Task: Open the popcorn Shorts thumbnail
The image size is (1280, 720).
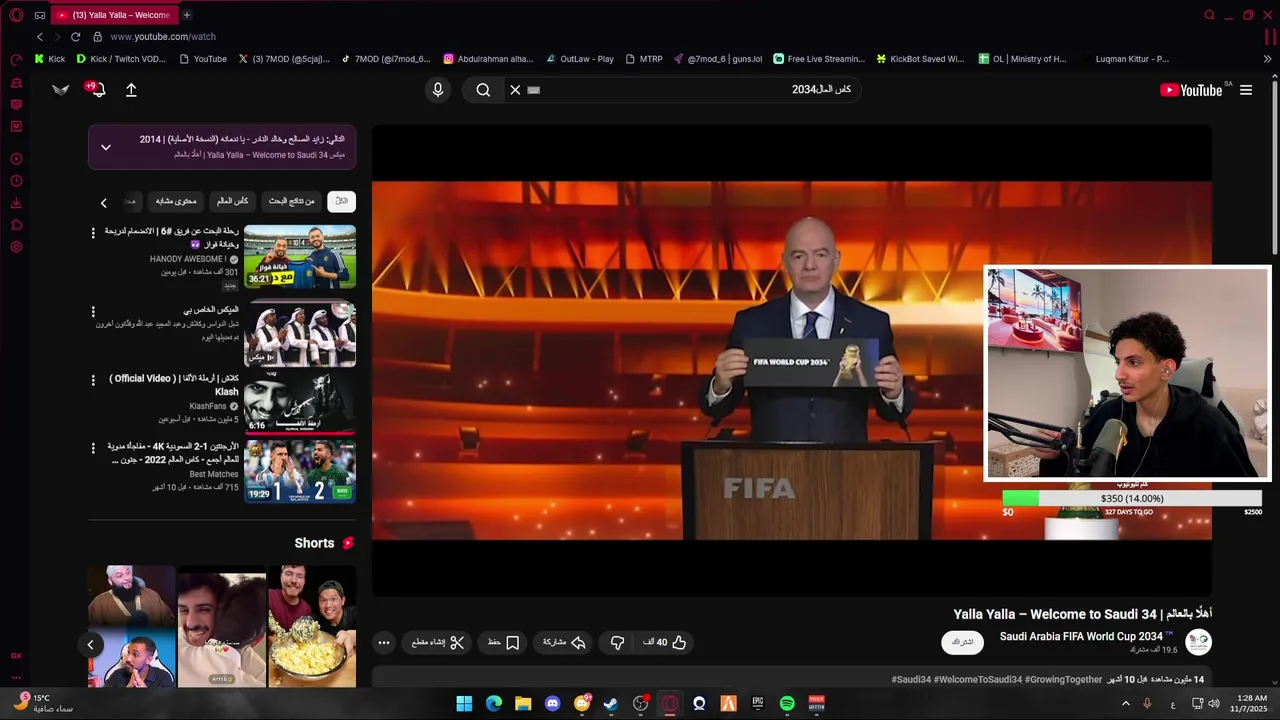Action: (x=312, y=627)
